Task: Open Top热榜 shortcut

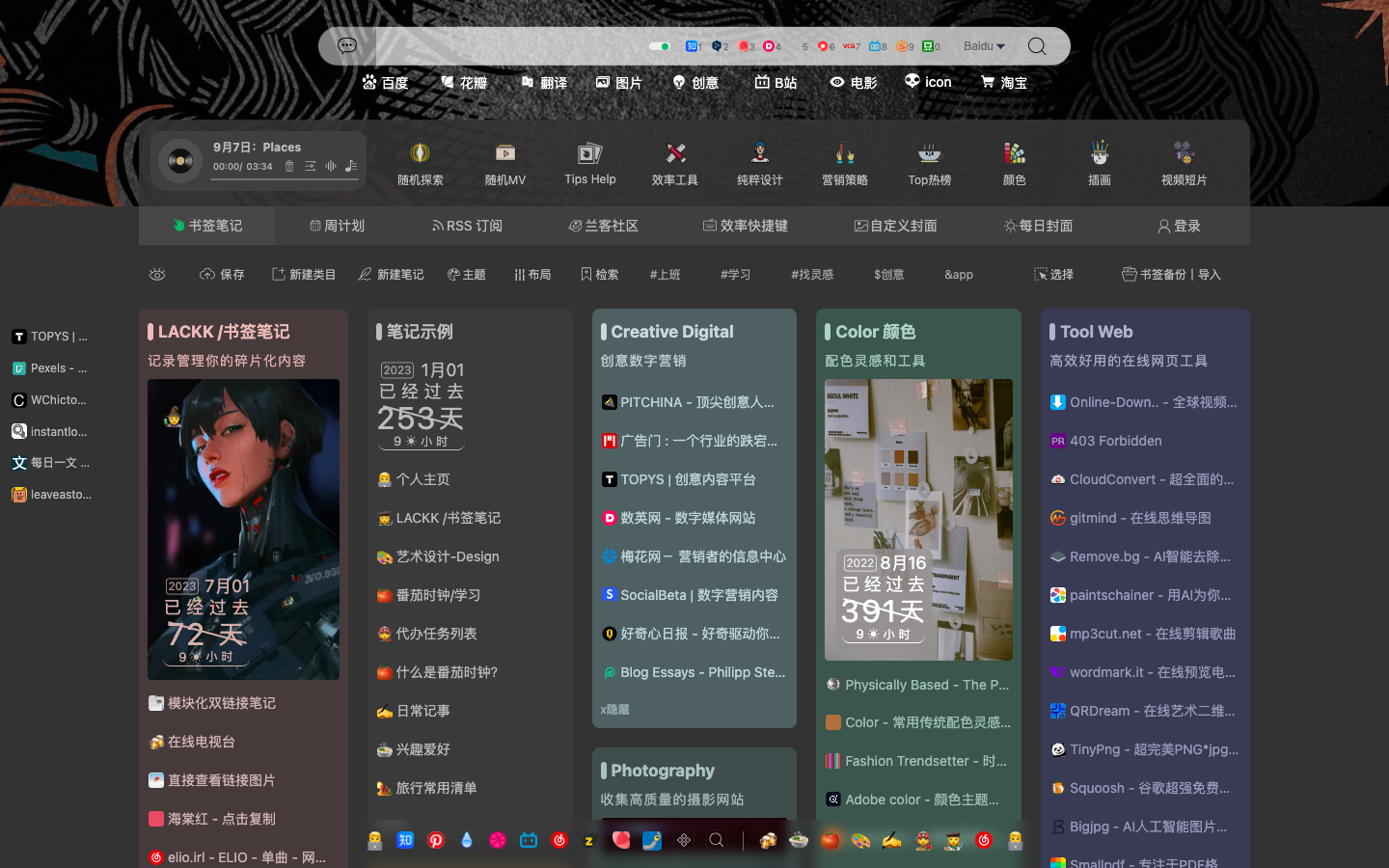Action: [930, 163]
